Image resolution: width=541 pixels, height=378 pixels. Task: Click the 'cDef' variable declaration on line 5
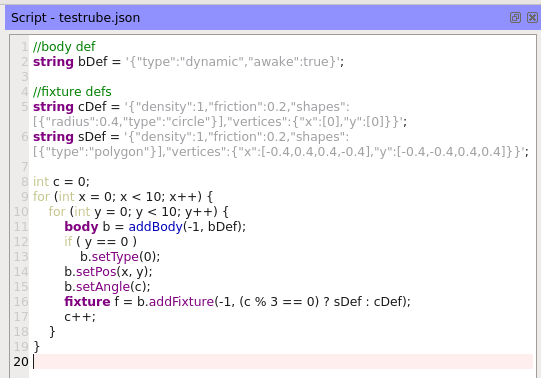pyautogui.click(x=92, y=107)
